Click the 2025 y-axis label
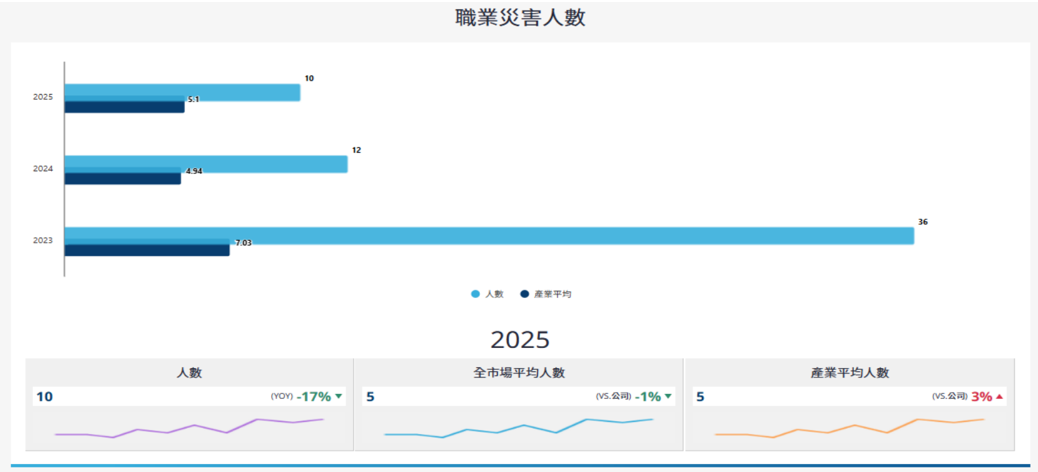The width and height of the screenshot is (1038, 472). pyautogui.click(x=43, y=97)
